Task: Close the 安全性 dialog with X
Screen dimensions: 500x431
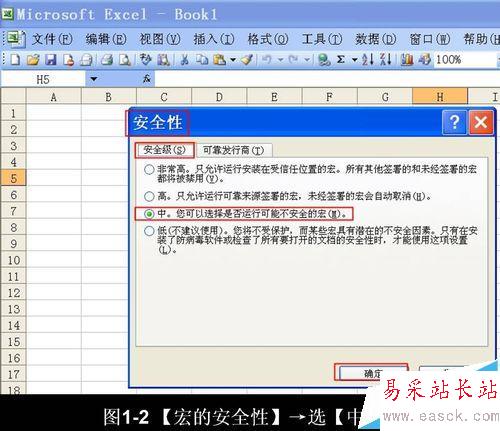Action: (480, 122)
